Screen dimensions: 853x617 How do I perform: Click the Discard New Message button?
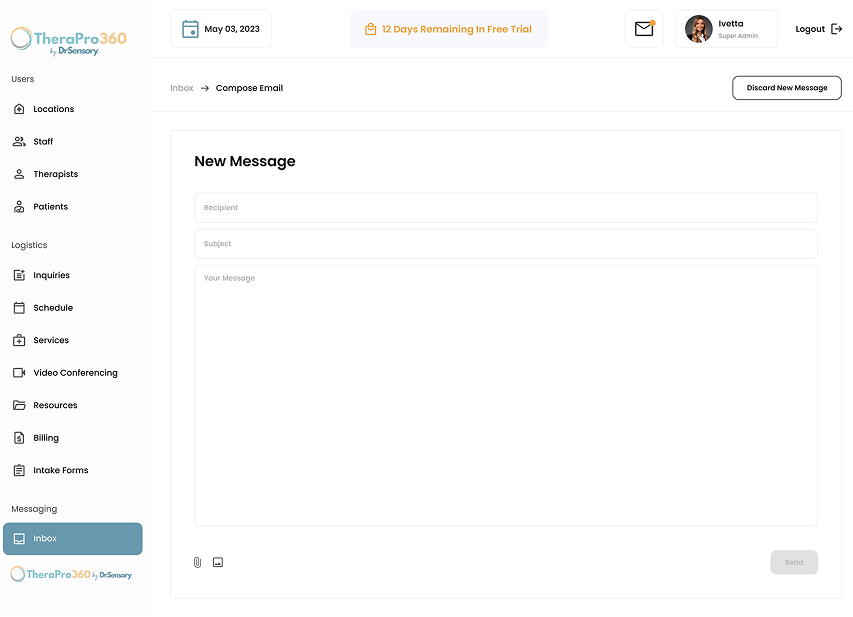[x=787, y=88]
